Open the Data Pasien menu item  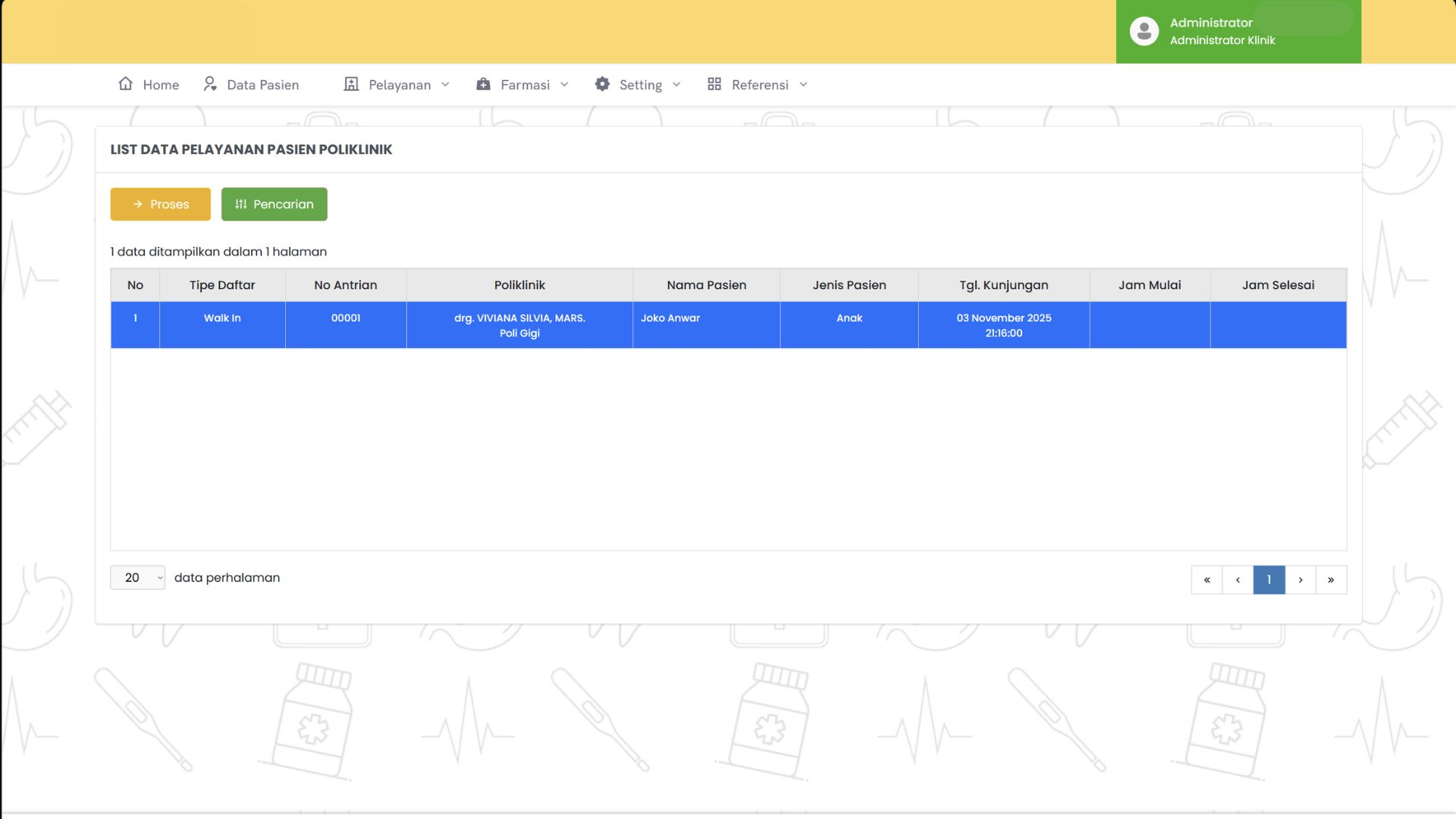(262, 85)
